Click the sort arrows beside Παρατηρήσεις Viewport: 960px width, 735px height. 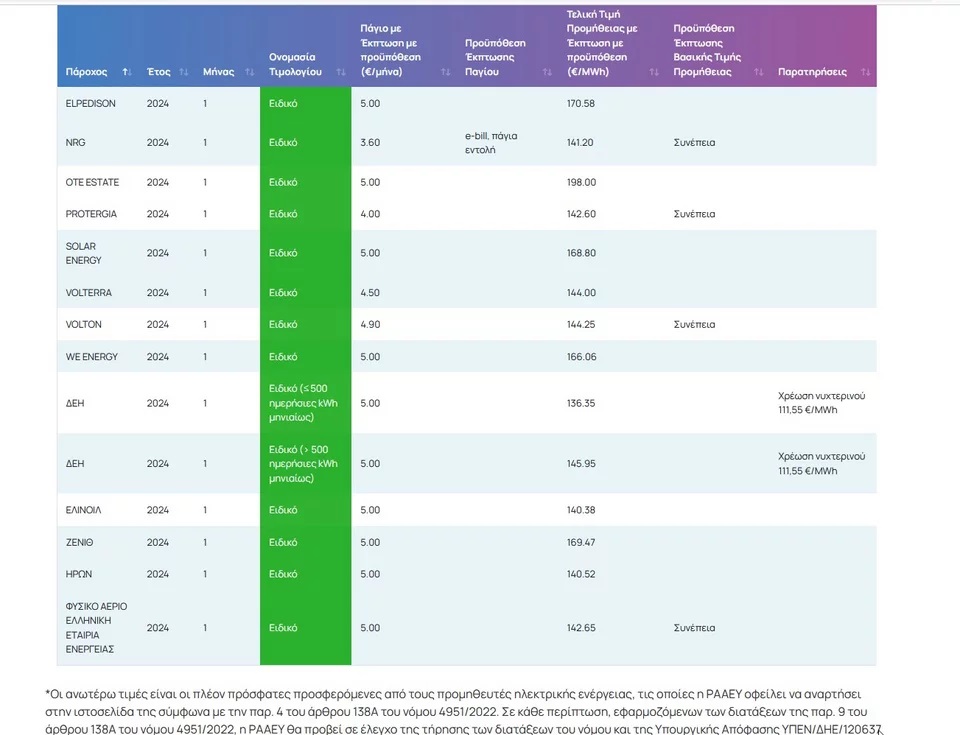(865, 72)
